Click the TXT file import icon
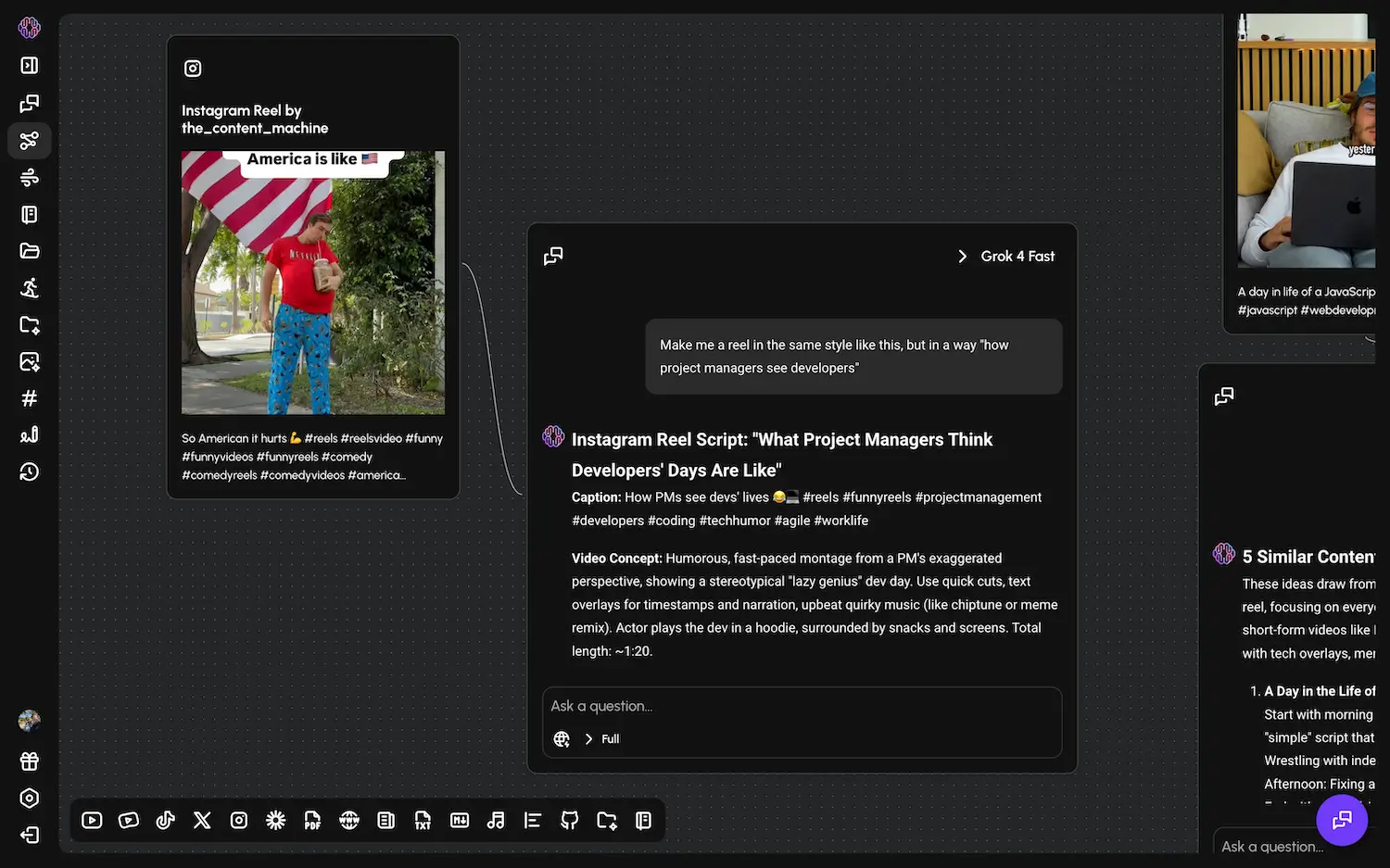Image resolution: width=1390 pixels, height=868 pixels. pyautogui.click(x=423, y=820)
